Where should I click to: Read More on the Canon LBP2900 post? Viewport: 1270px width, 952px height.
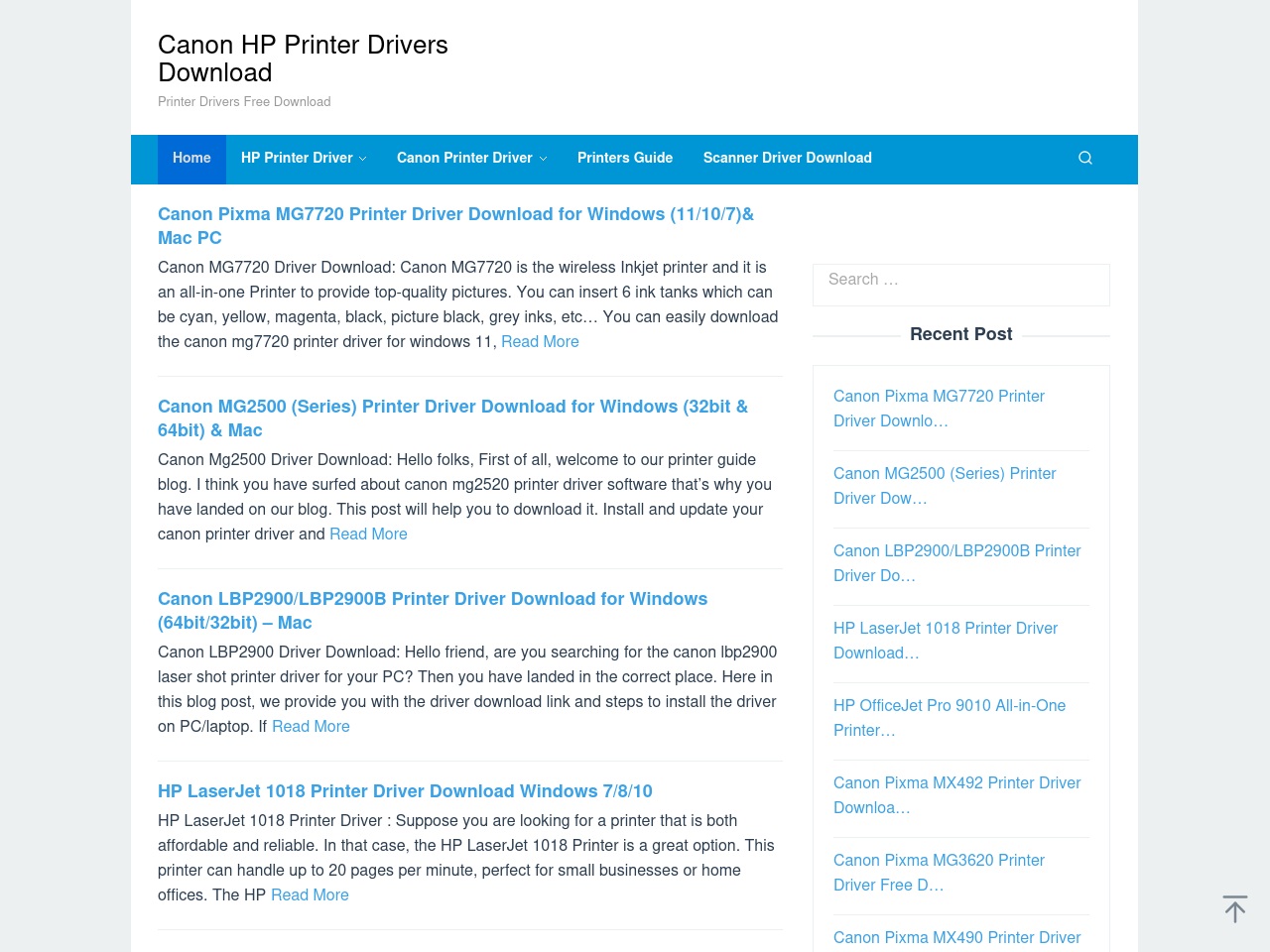tap(311, 726)
